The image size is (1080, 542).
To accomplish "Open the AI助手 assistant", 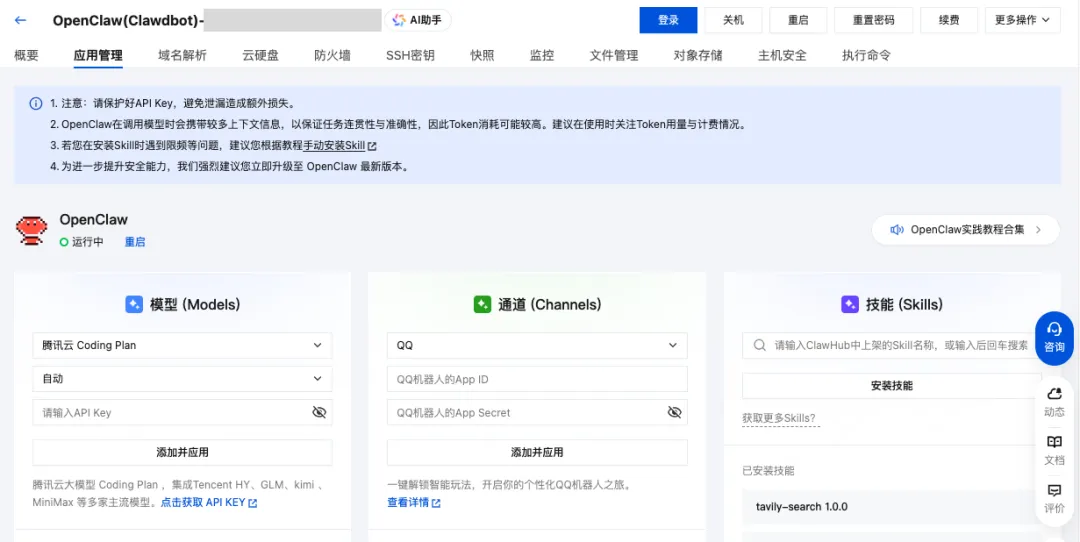I will 418,20.
